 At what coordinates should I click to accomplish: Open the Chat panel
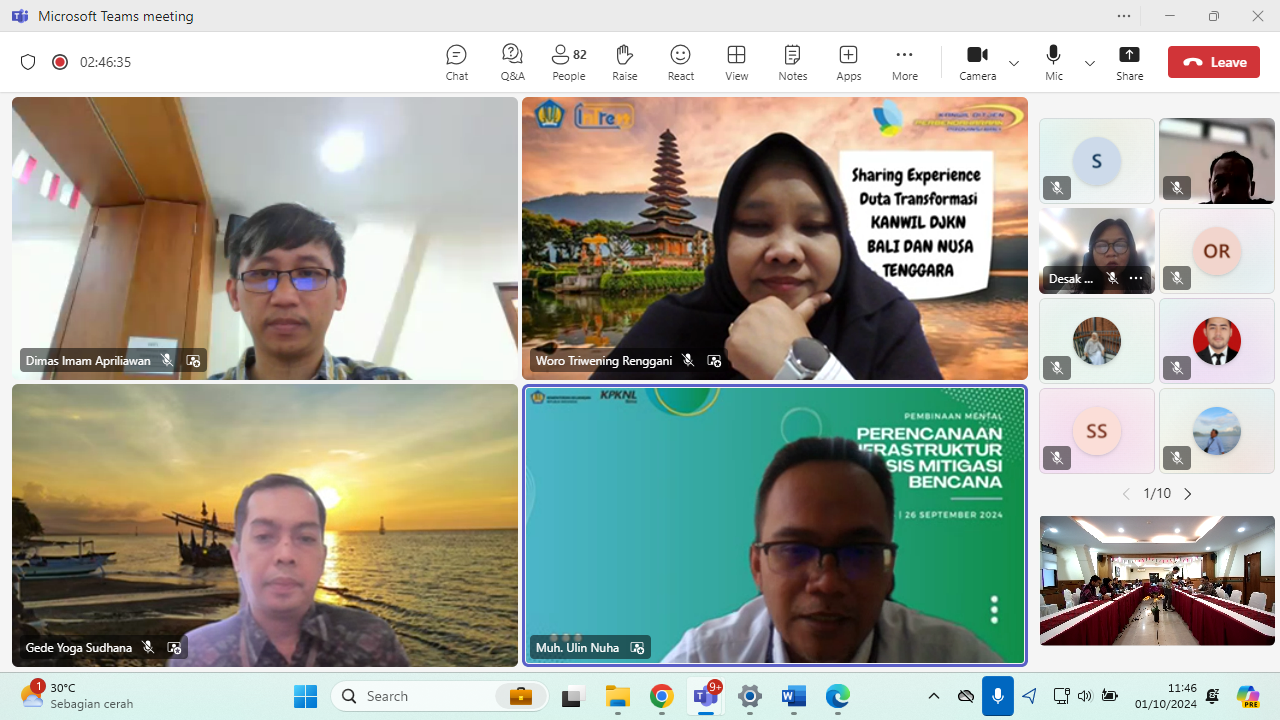click(x=456, y=62)
